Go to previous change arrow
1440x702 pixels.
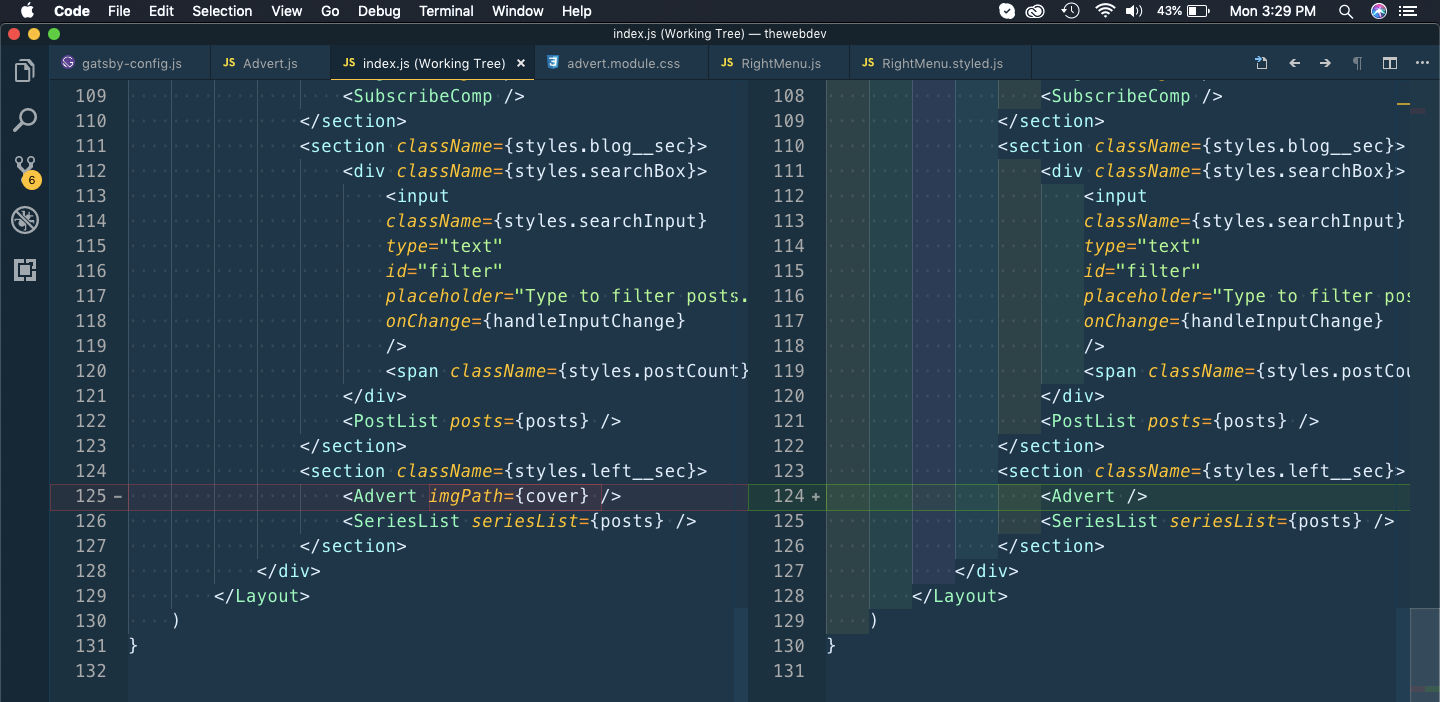[x=1294, y=63]
